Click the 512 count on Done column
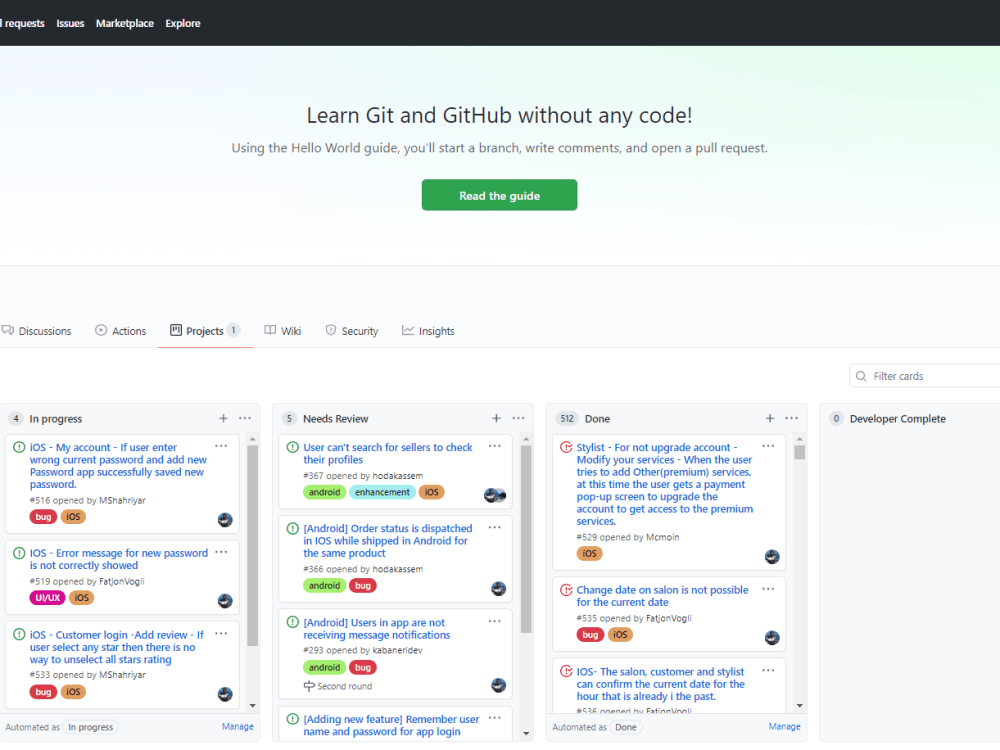This screenshot has width=1000, height=750. click(566, 418)
